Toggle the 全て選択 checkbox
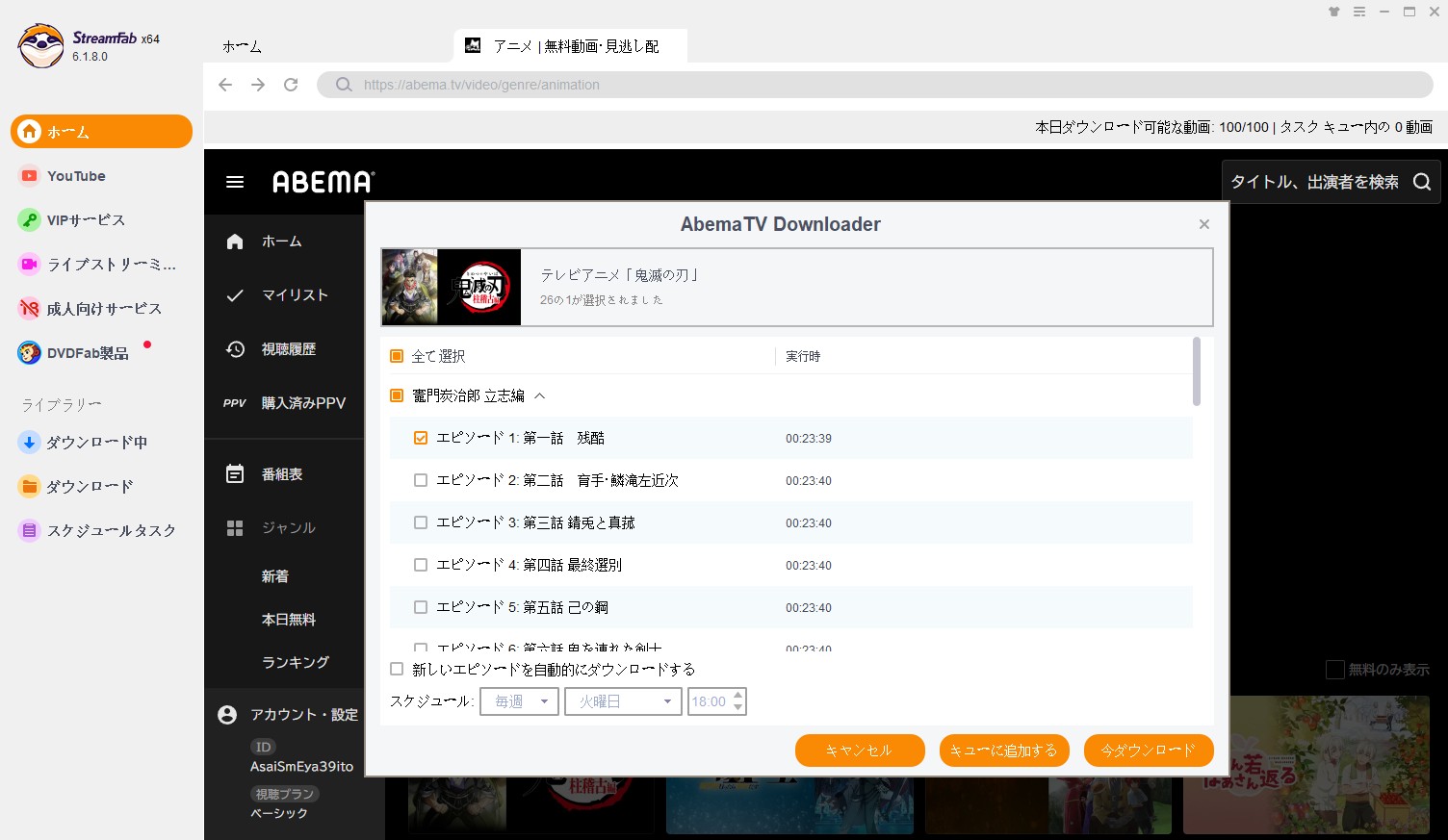The width and height of the screenshot is (1448, 840). coord(397,356)
